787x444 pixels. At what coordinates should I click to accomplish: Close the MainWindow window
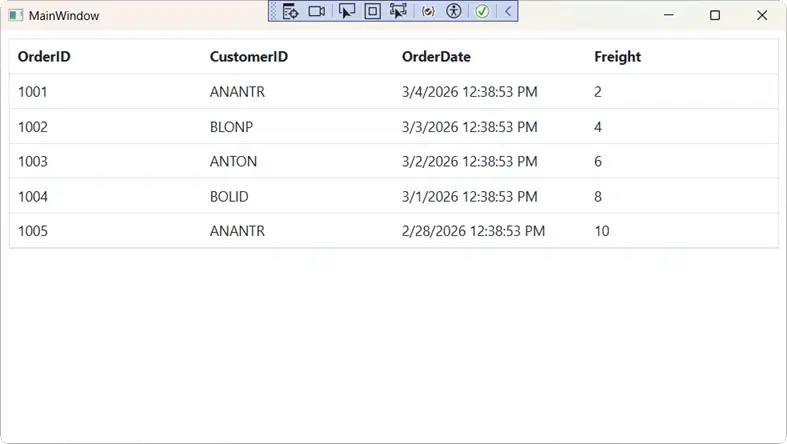(x=762, y=15)
